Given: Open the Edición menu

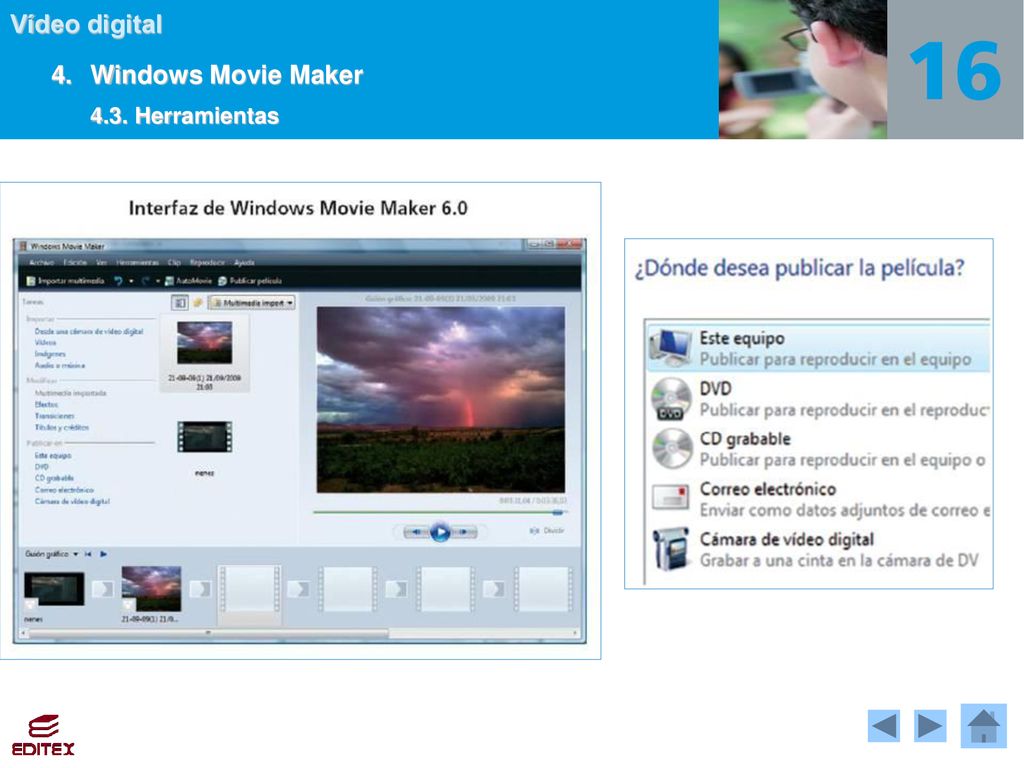Looking at the screenshot, I should 75,263.
